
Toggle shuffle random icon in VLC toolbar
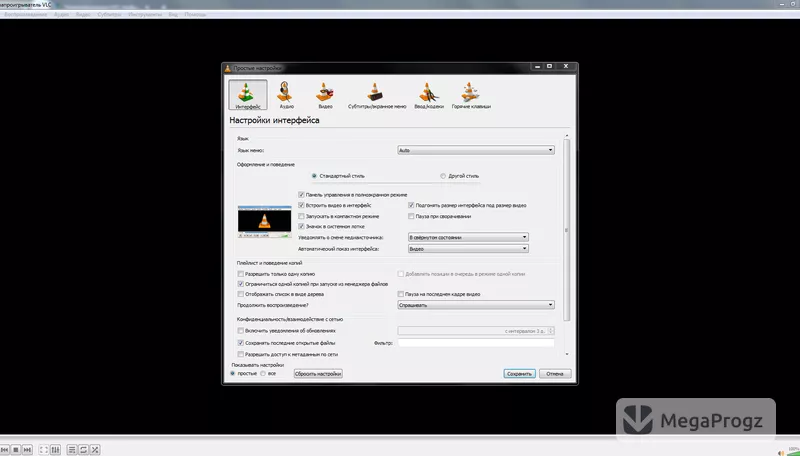(x=95, y=449)
